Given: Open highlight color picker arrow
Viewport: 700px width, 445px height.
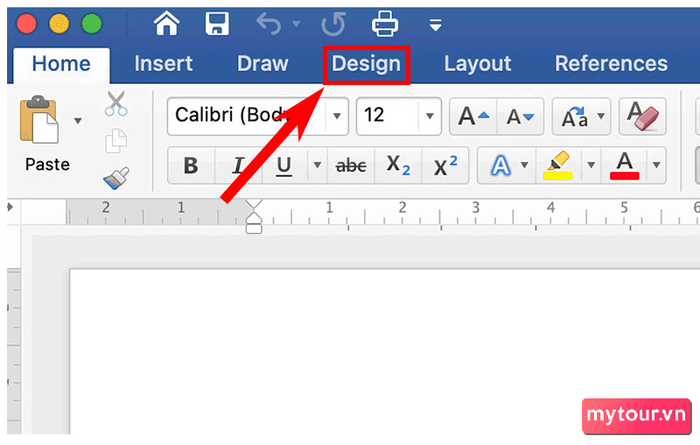Looking at the screenshot, I should click(x=591, y=166).
